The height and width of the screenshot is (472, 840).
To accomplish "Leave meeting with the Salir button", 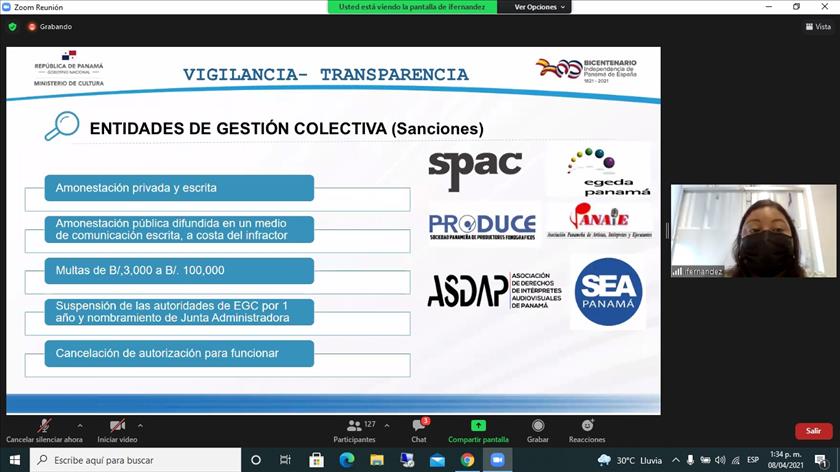I will click(813, 431).
